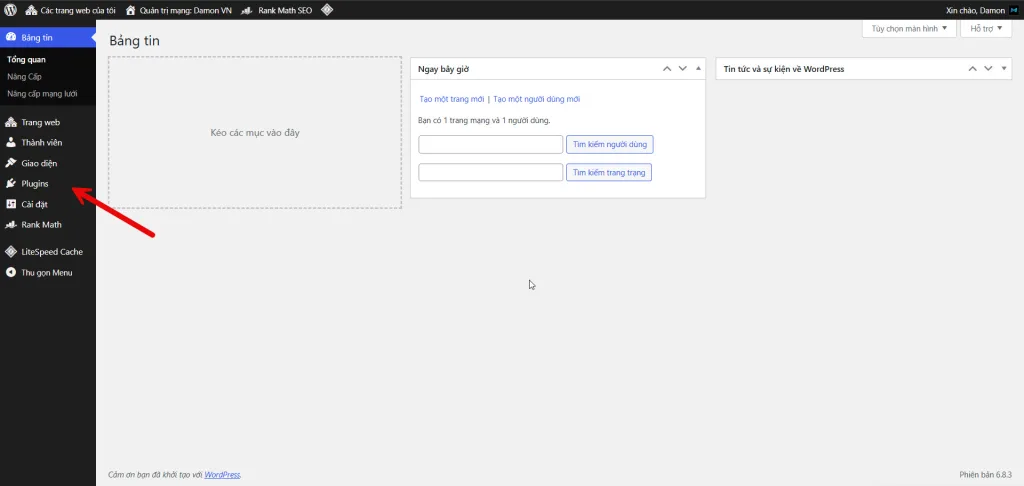This screenshot has height=486, width=1024.
Task: Click Tìm kiếm trang trạng button
Action: (x=609, y=172)
